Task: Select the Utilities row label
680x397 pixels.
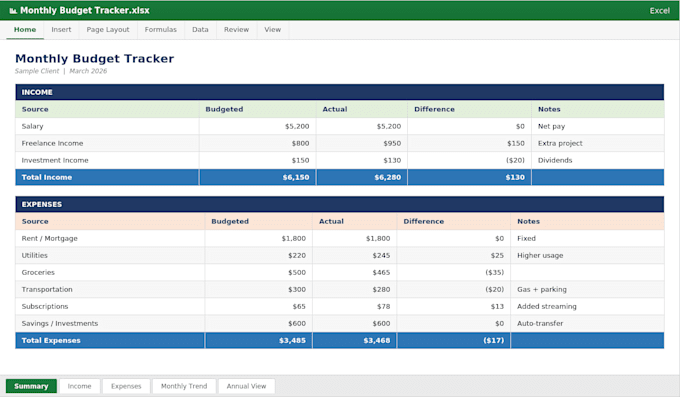Action: [x=35, y=255]
